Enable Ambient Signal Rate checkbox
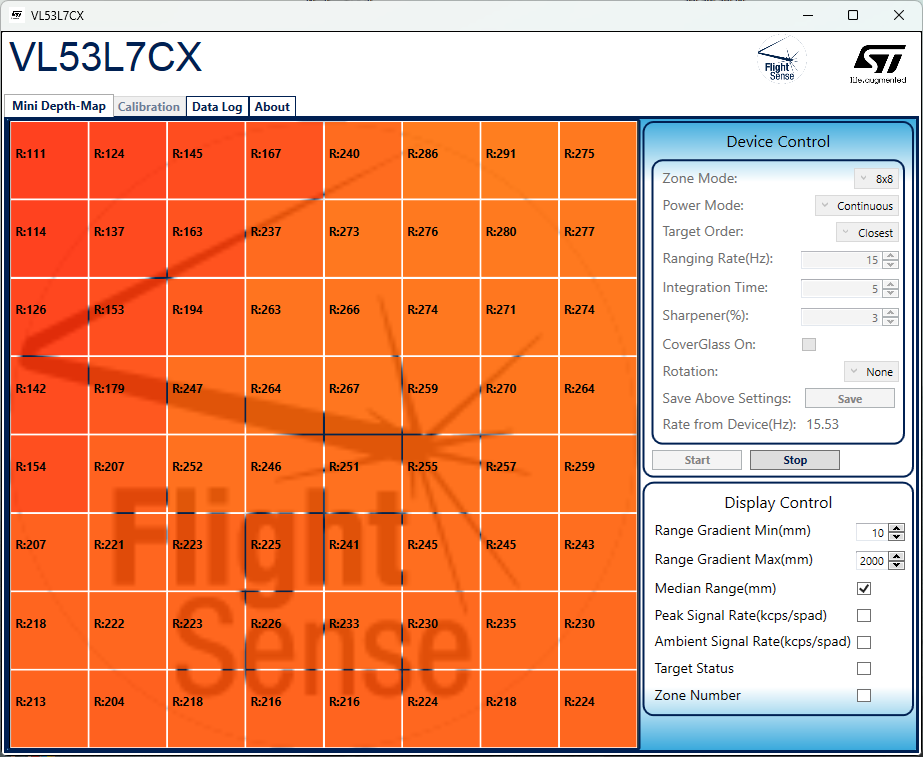 [864, 642]
